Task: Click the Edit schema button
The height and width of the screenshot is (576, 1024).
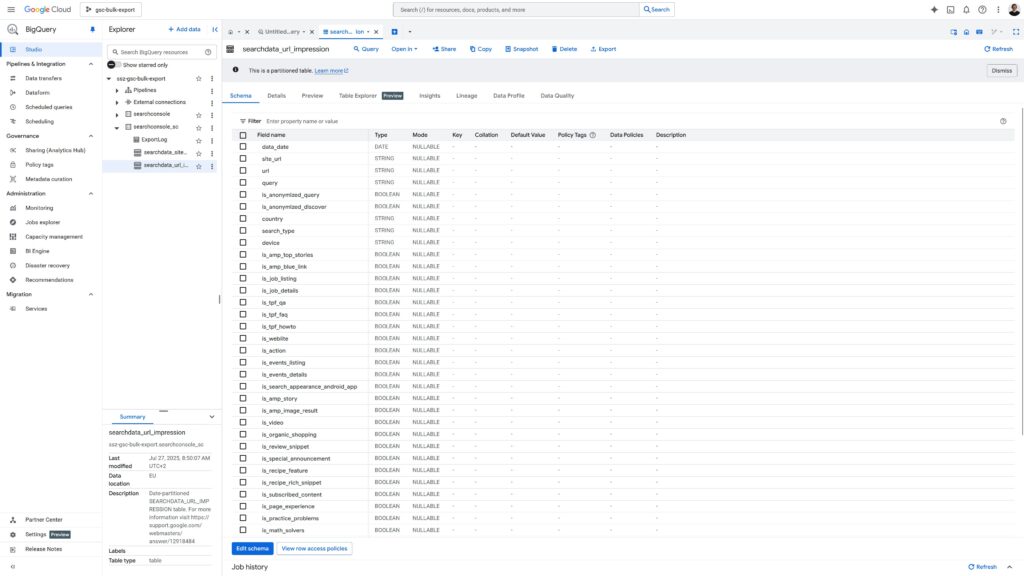Action: pos(252,548)
